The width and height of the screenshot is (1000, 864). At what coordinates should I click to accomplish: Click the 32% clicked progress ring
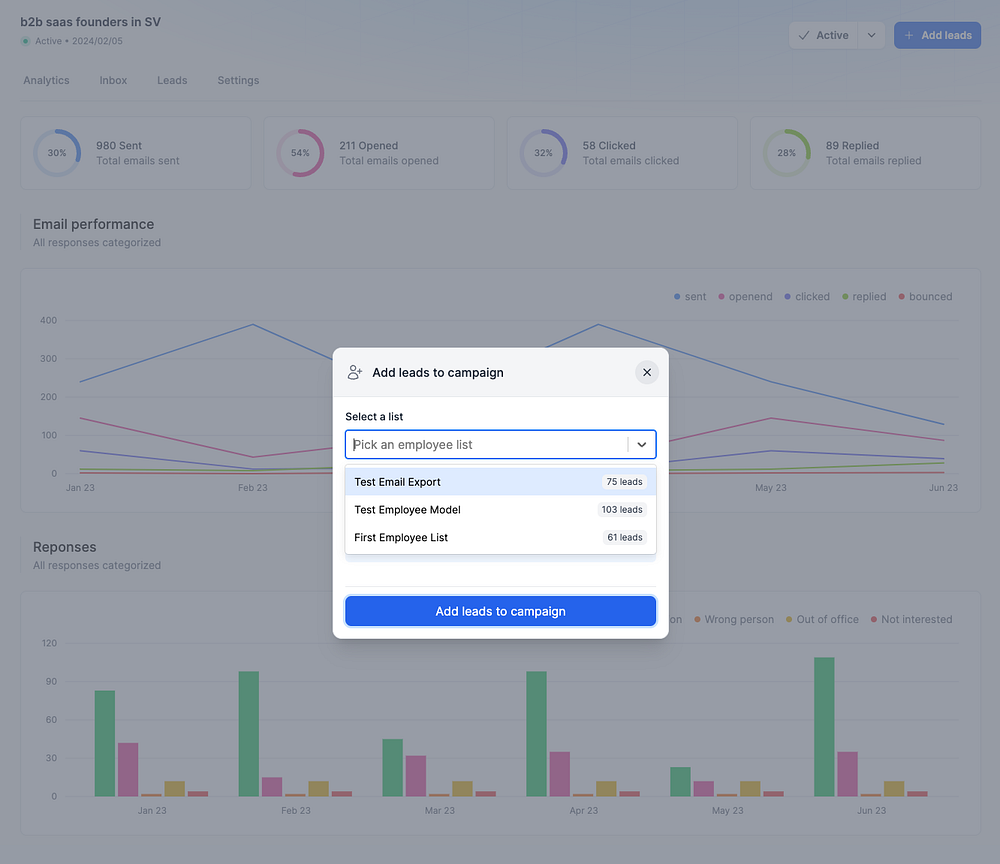click(x=543, y=153)
